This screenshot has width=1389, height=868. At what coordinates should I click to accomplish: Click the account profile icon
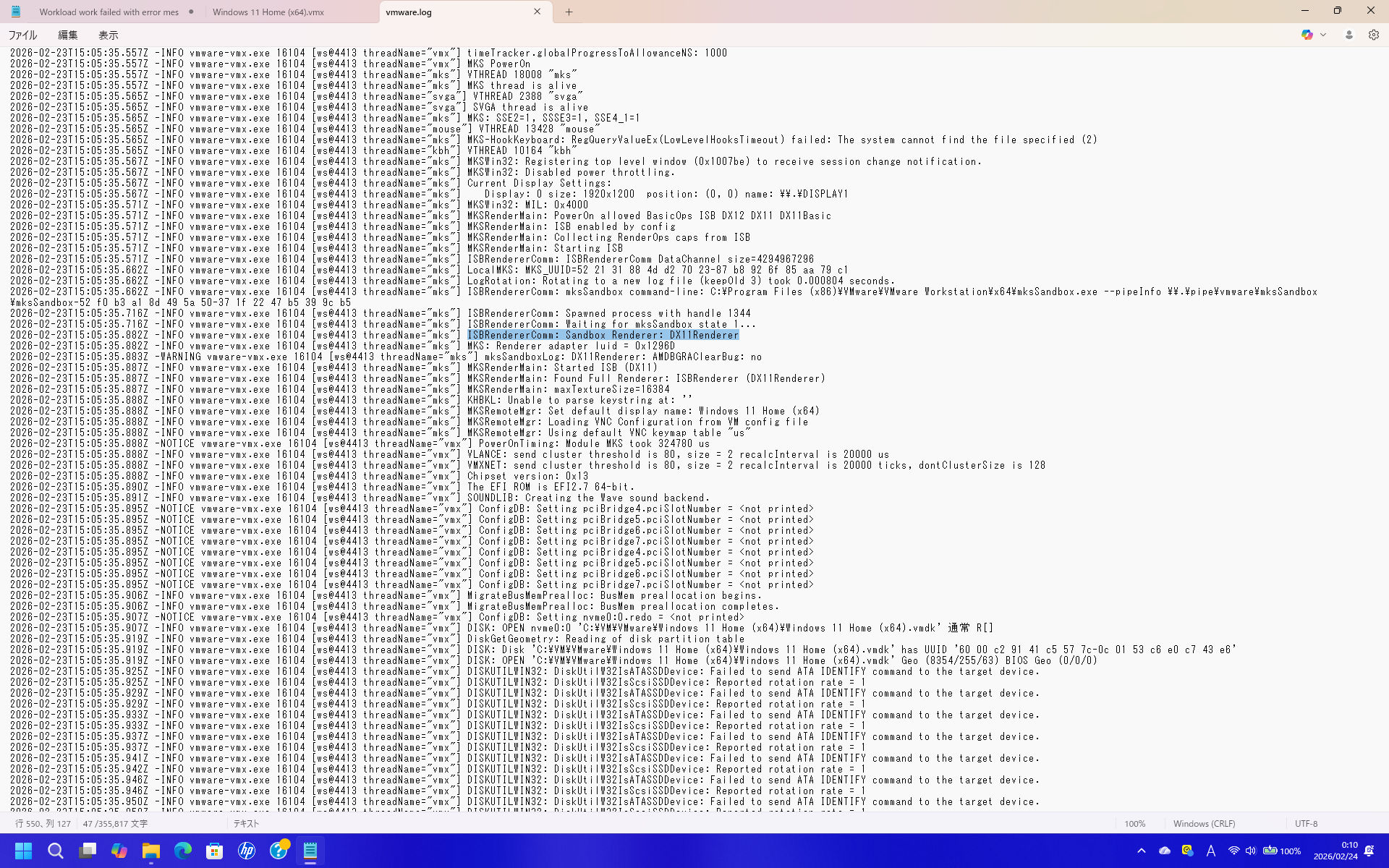click(1348, 35)
